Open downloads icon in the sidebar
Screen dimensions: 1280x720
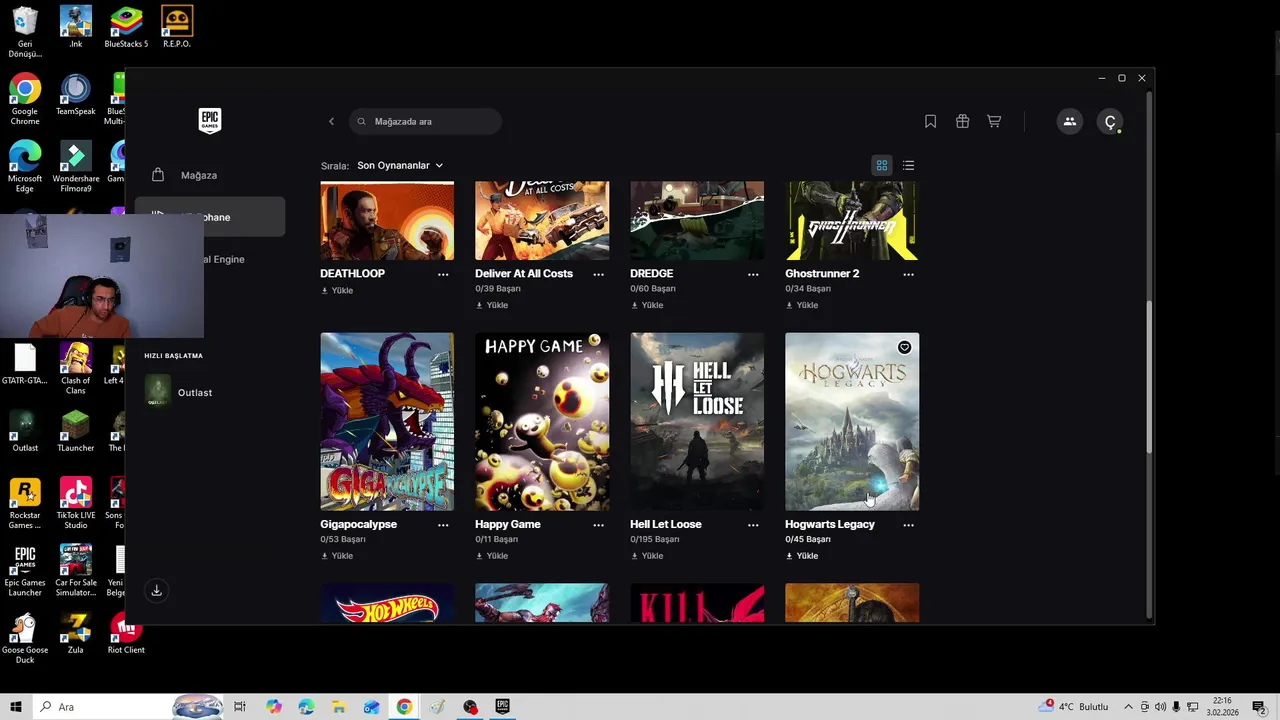(156, 591)
